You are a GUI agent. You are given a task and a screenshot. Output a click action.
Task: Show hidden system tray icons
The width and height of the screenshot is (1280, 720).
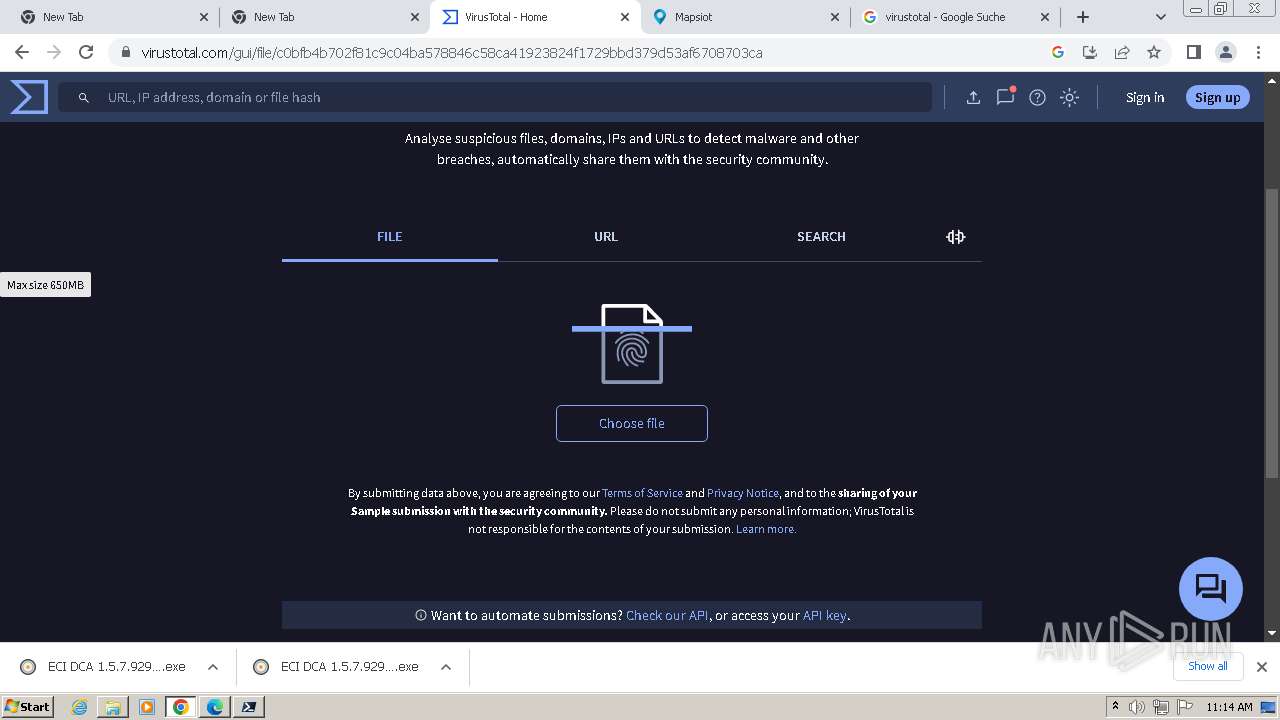(x=1115, y=707)
